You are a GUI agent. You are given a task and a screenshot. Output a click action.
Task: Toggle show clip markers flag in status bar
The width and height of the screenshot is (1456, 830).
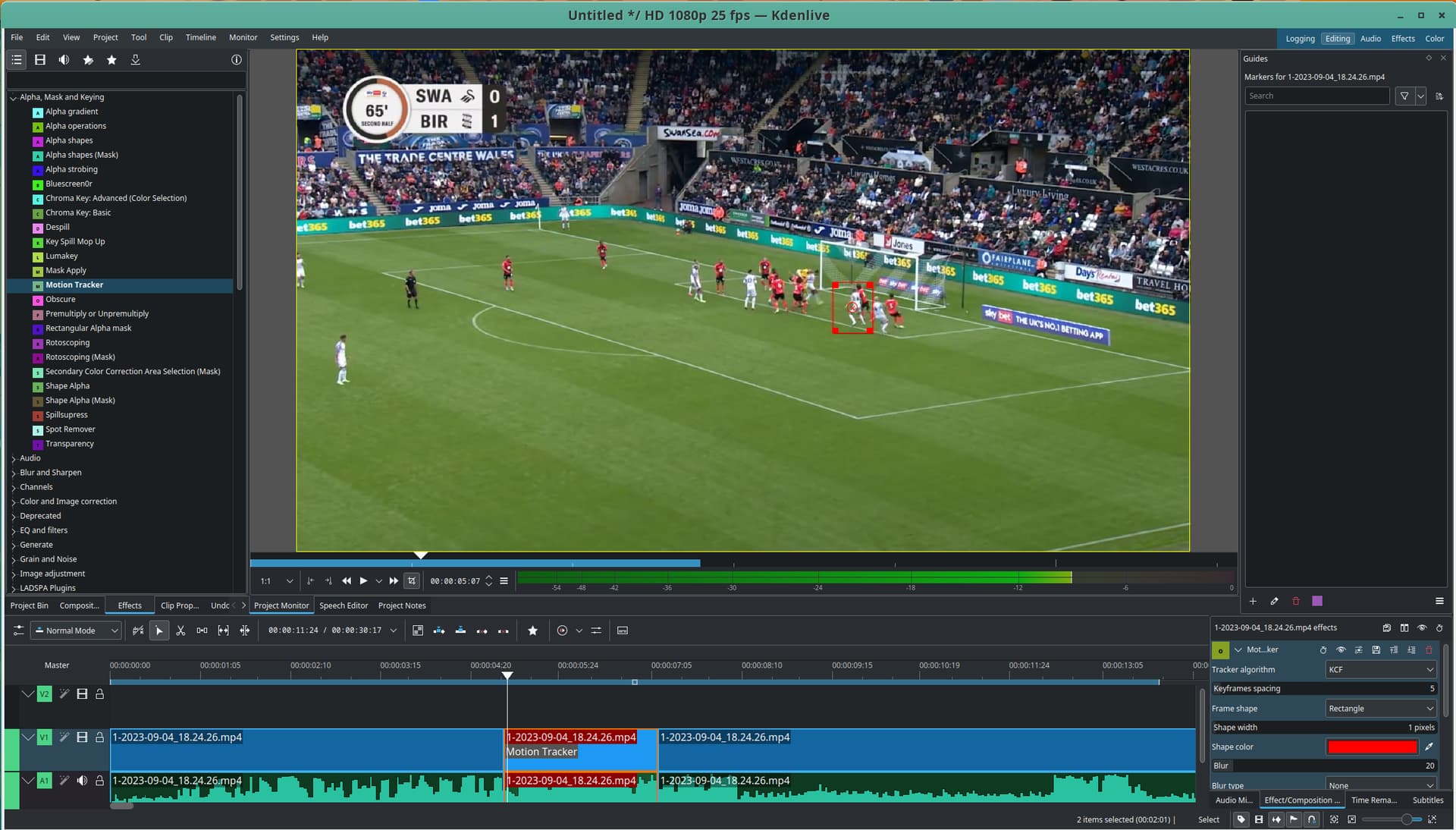(x=1294, y=819)
